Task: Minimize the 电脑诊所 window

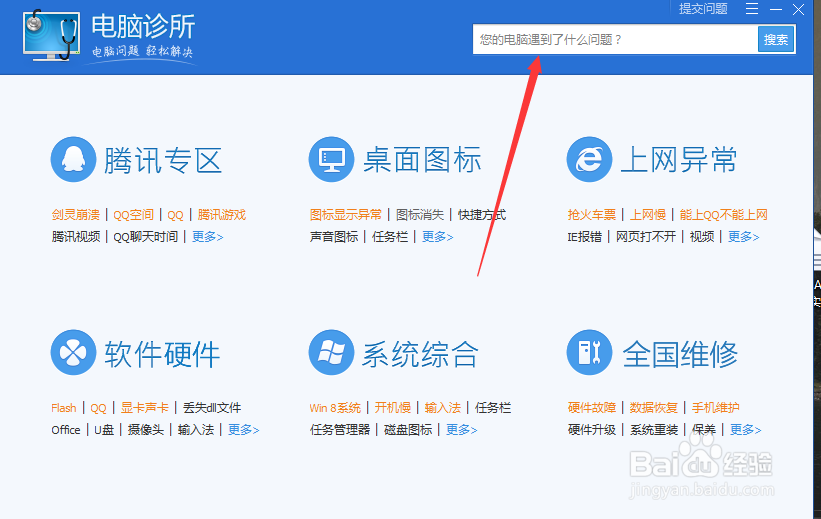Action: point(776,9)
